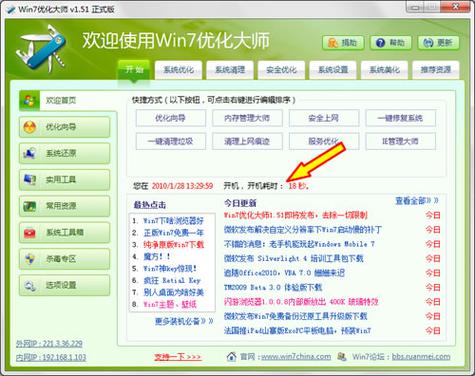This screenshot has width=475, height=376.
Task: Click 今日 label on the TM2009 row
Action: 432,287
